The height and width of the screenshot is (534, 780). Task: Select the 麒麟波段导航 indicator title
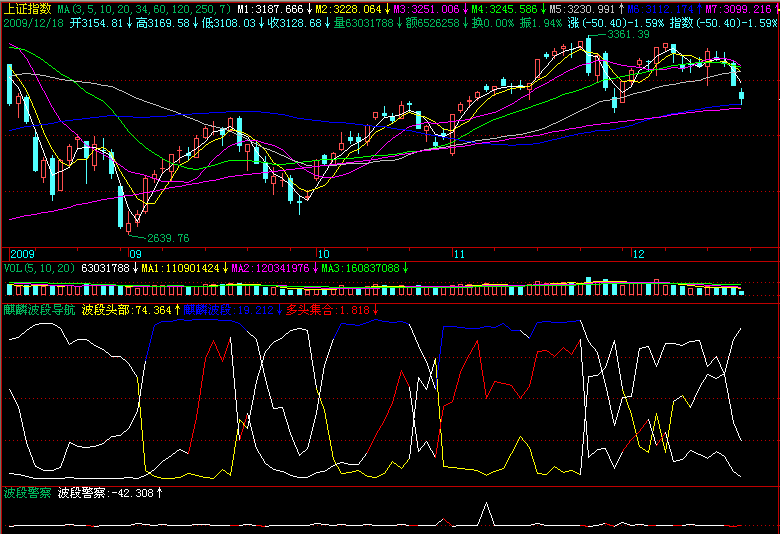point(39,310)
